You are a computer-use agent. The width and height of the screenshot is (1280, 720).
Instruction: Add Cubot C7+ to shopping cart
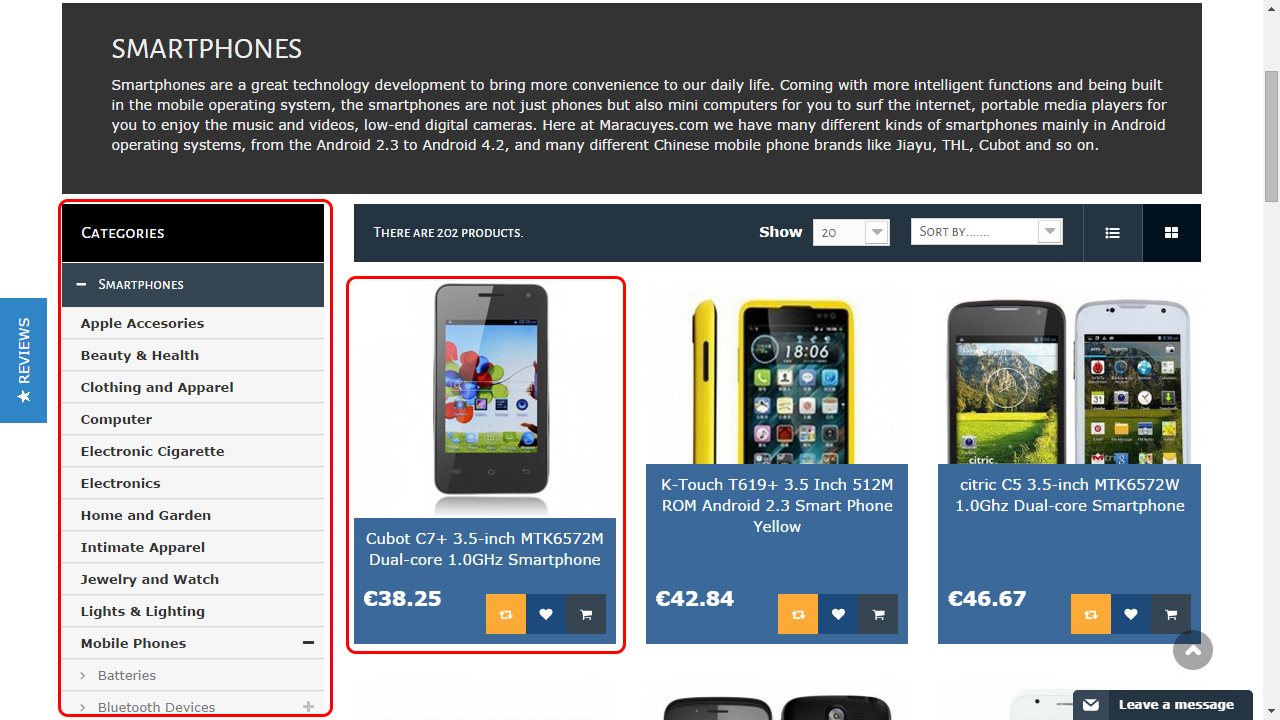tap(586, 614)
